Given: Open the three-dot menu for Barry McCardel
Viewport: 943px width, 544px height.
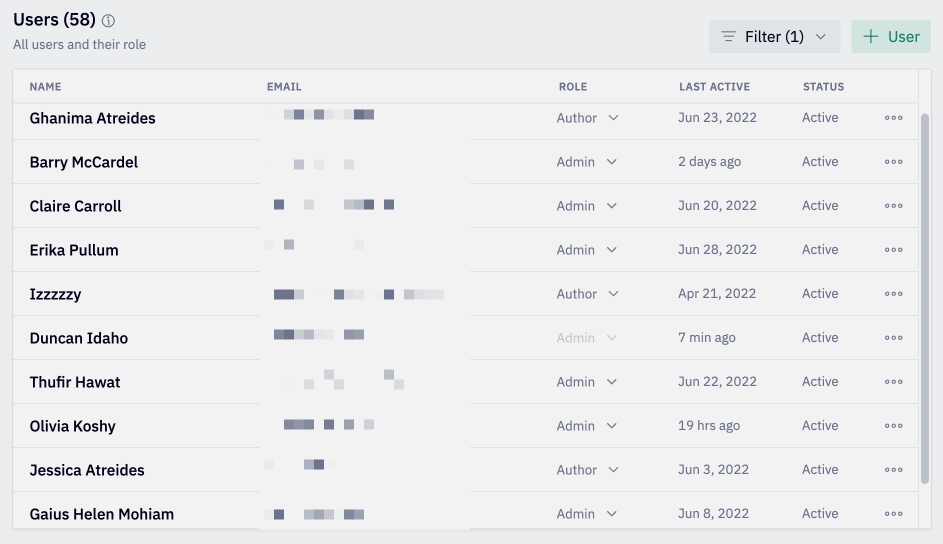Looking at the screenshot, I should click(893, 162).
